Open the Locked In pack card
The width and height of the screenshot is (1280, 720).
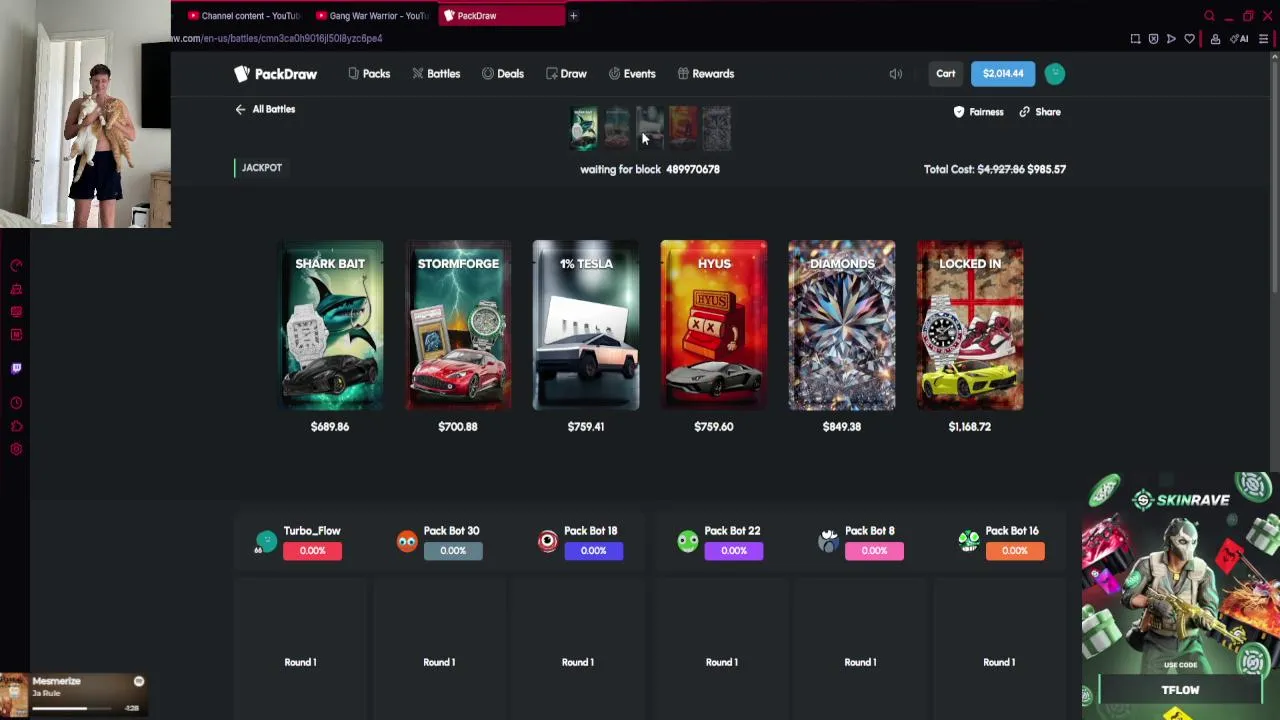pyautogui.click(x=970, y=325)
